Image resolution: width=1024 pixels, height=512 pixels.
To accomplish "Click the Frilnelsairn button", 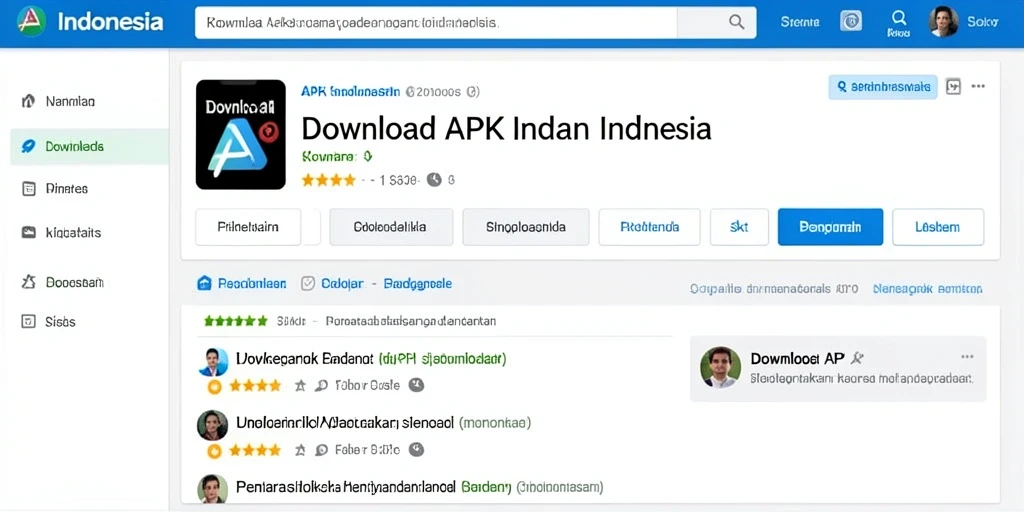I will click(248, 227).
